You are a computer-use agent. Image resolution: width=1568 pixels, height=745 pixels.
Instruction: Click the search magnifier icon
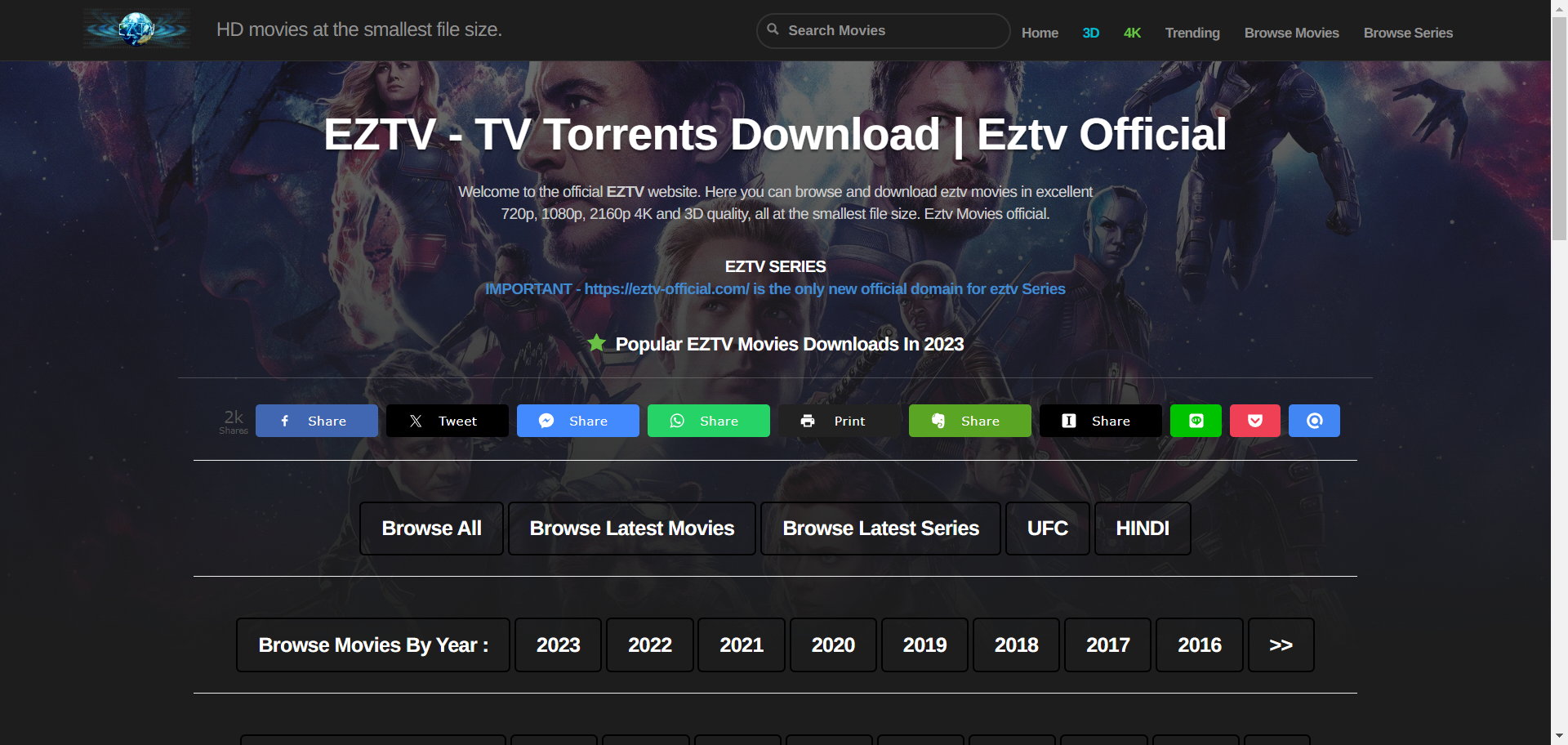773,29
